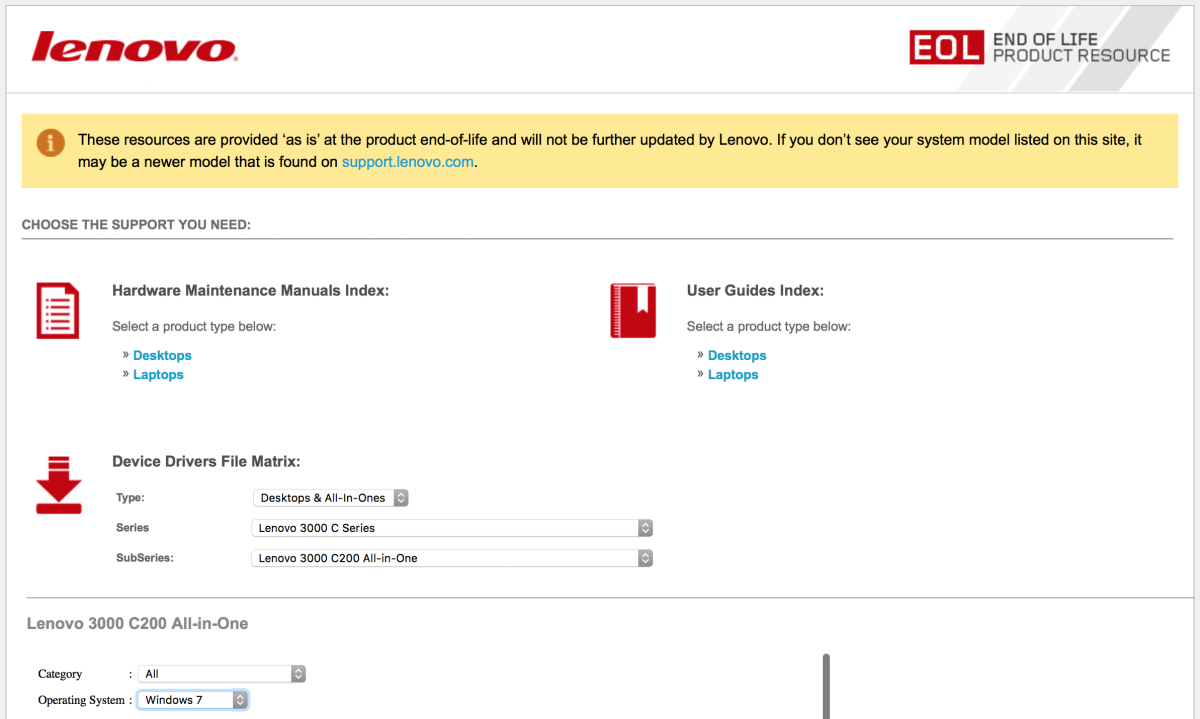Screen dimensions: 1200x719
Task: Click the 'Category' label
Action: click(60, 674)
